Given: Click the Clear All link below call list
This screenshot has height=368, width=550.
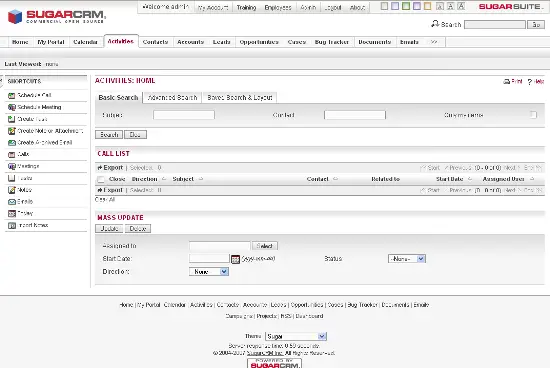Looking at the screenshot, I should pos(105,200).
